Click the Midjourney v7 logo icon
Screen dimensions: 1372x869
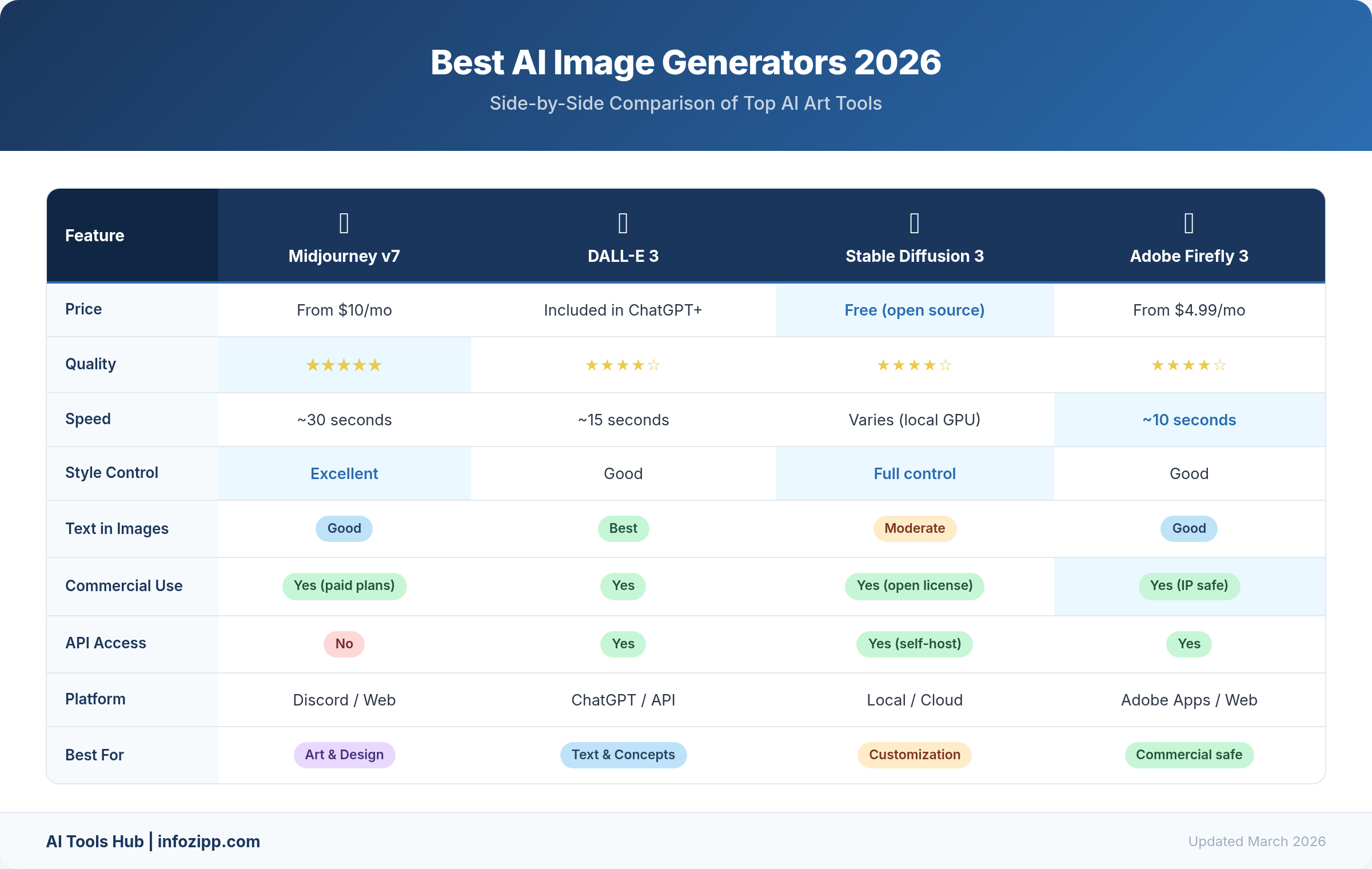(344, 224)
